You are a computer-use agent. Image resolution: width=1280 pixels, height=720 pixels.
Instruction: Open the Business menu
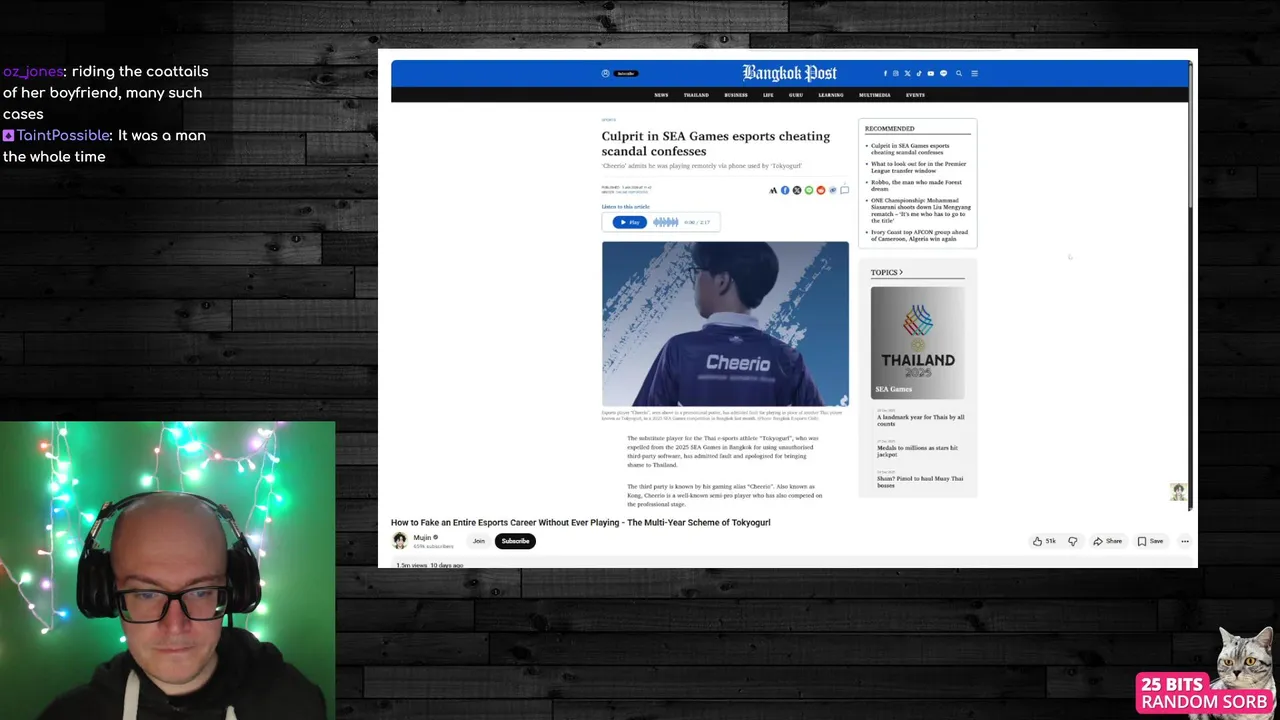736,95
